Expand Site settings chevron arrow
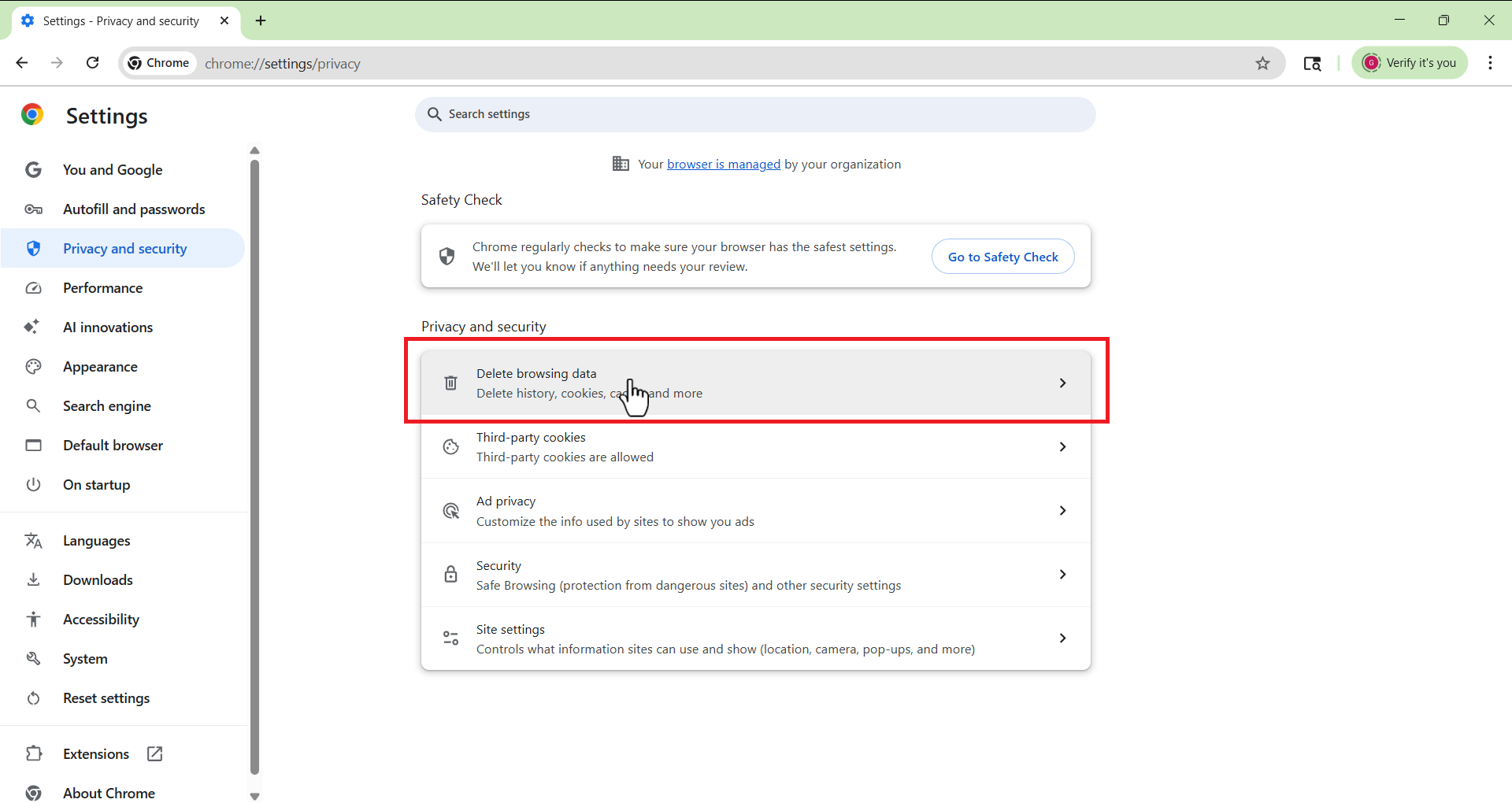This screenshot has height=803, width=1512. [1062, 638]
